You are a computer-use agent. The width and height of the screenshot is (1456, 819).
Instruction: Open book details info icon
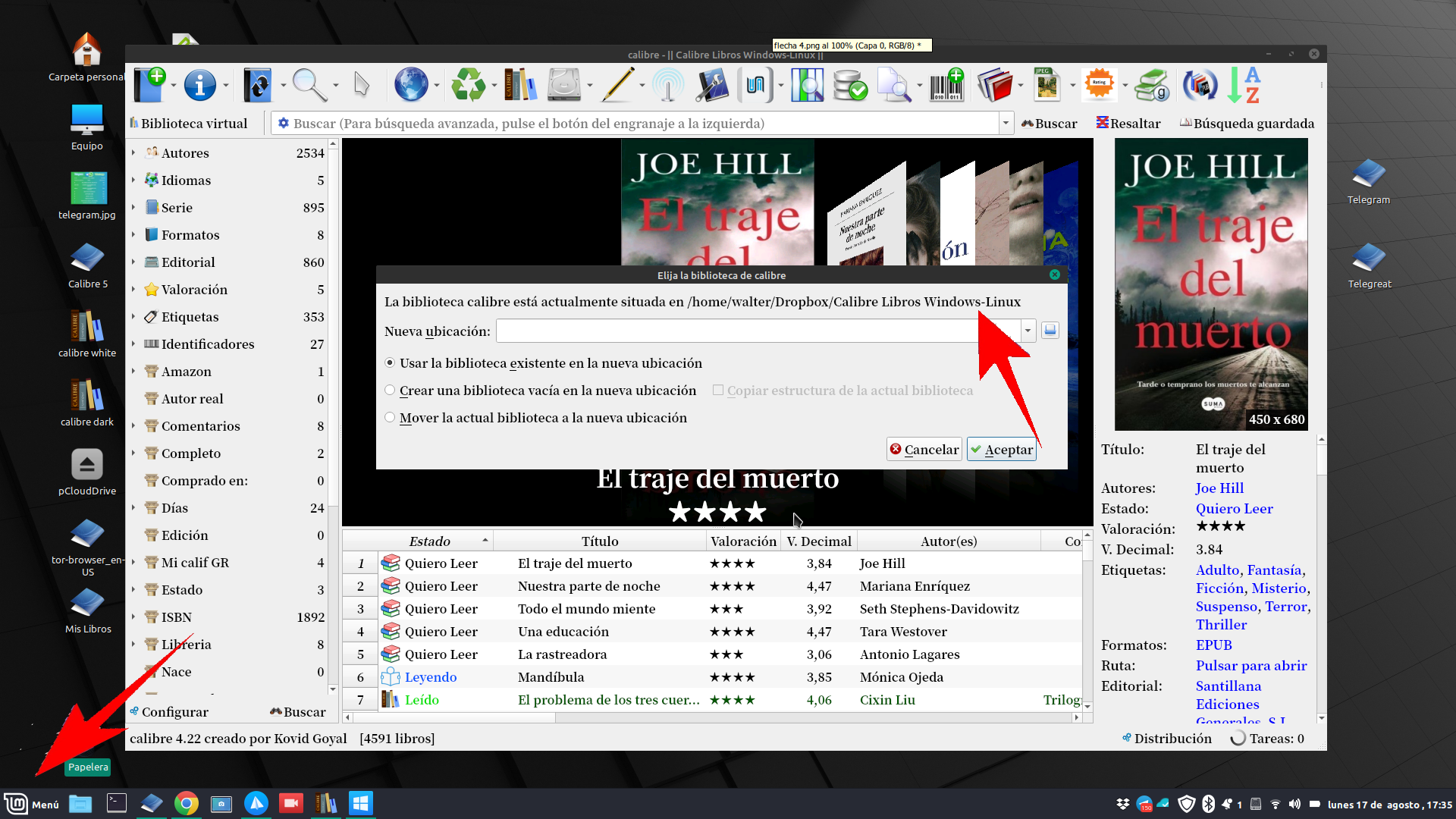[200, 85]
